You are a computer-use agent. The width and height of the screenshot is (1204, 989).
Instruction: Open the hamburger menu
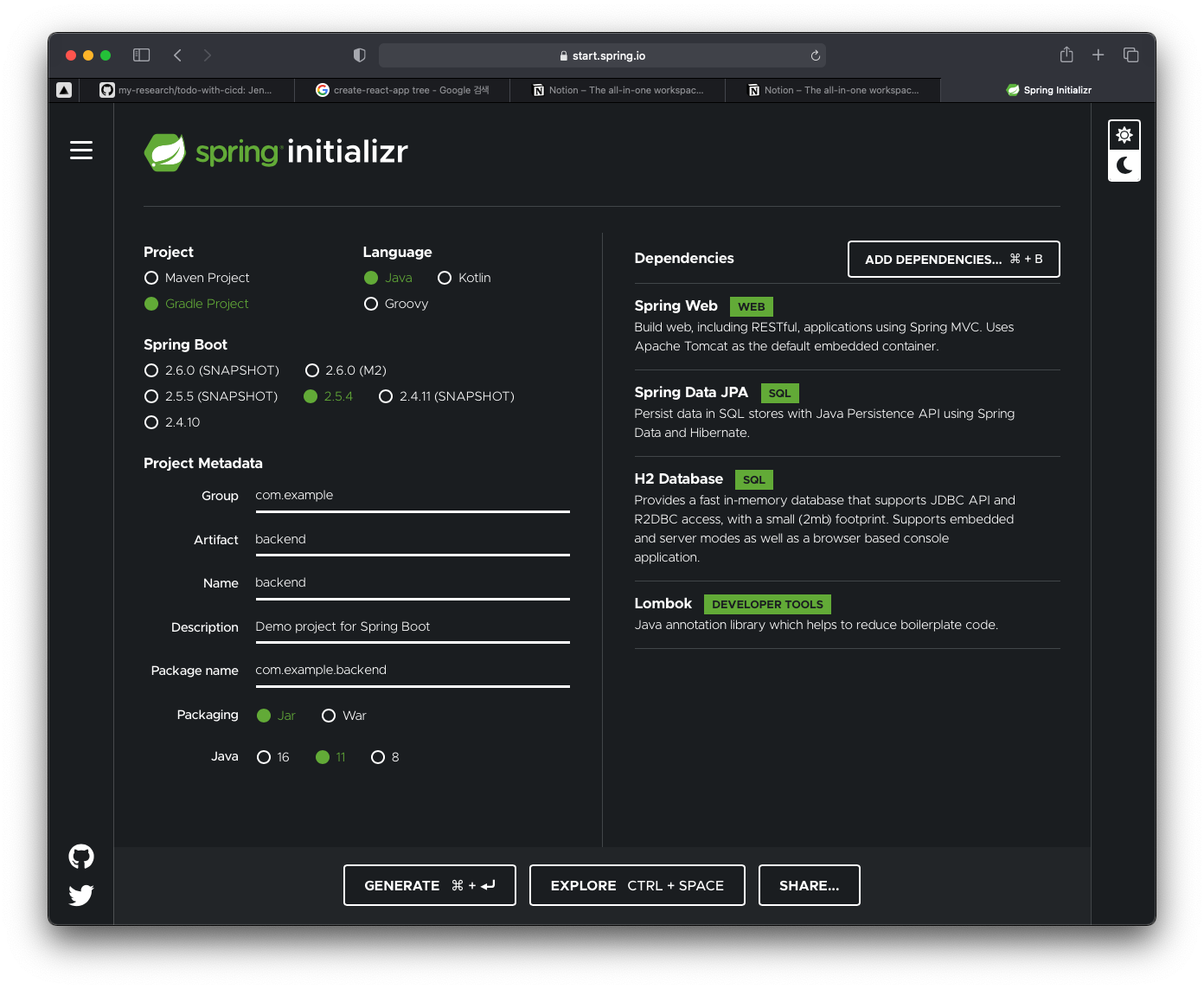tap(81, 151)
